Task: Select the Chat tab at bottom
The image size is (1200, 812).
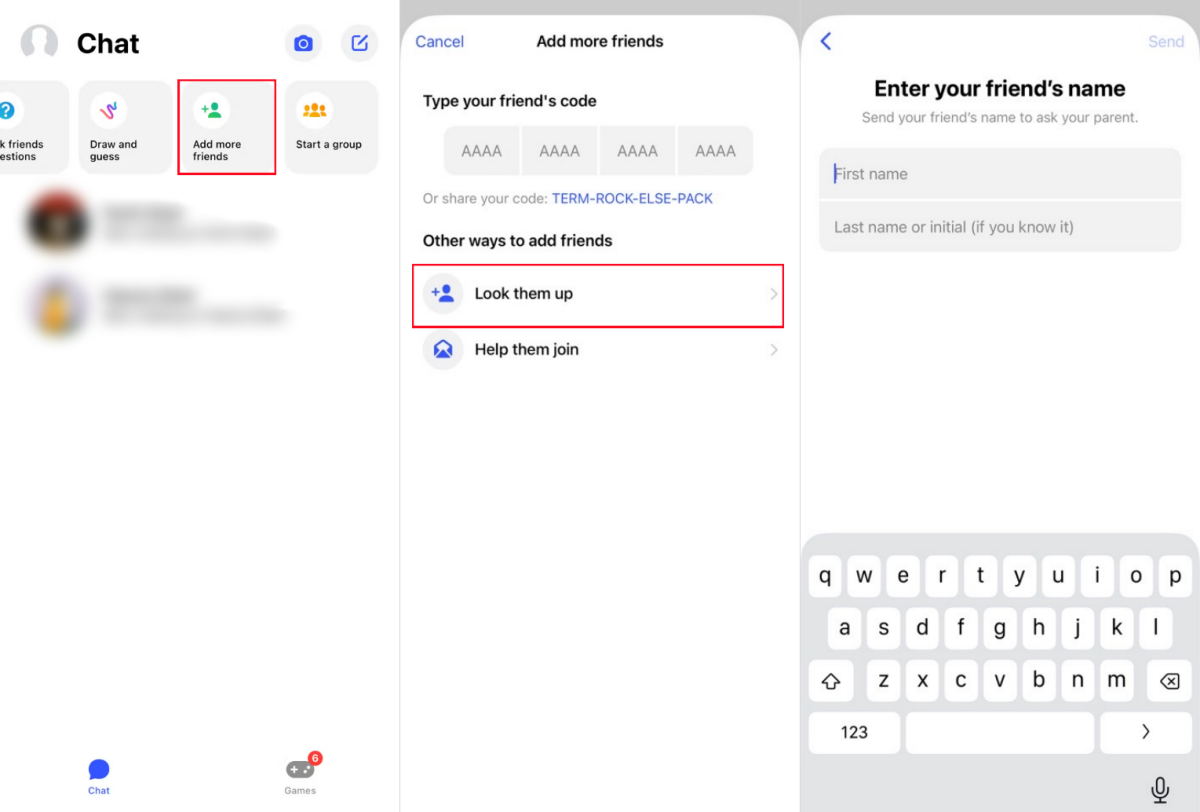Action: click(98, 775)
